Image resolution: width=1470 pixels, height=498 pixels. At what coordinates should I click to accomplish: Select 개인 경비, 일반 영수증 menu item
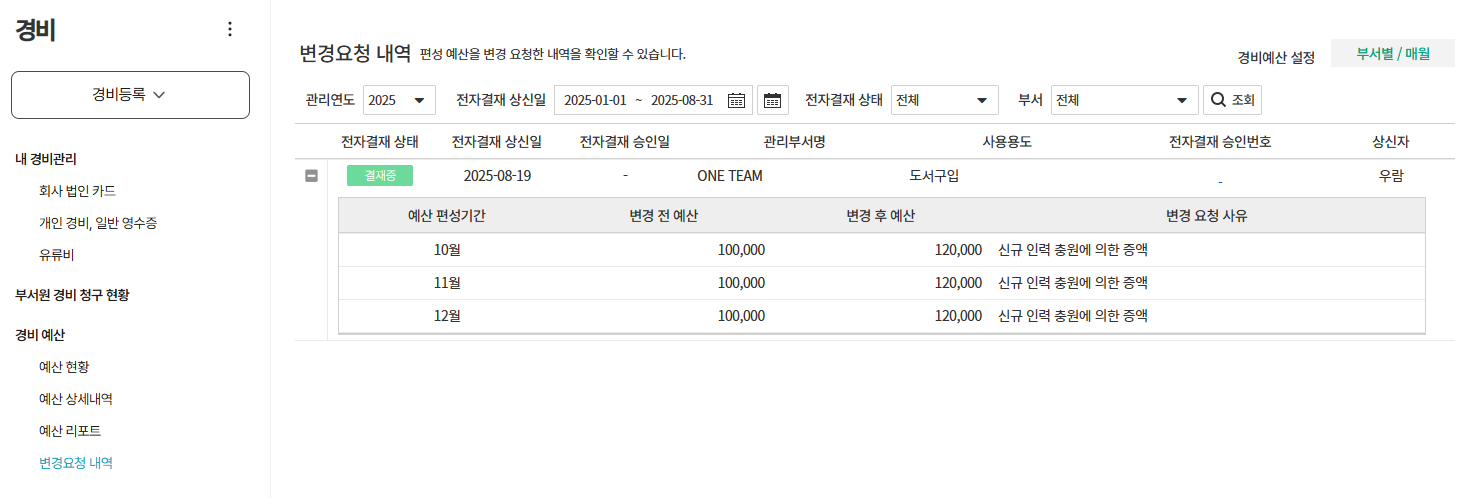97,223
